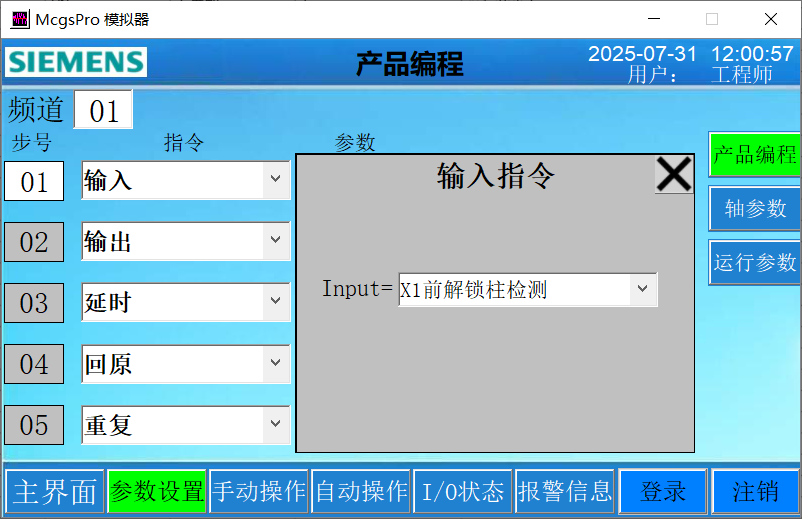Expand the step 03 延时 instruction dropdown

[275, 303]
